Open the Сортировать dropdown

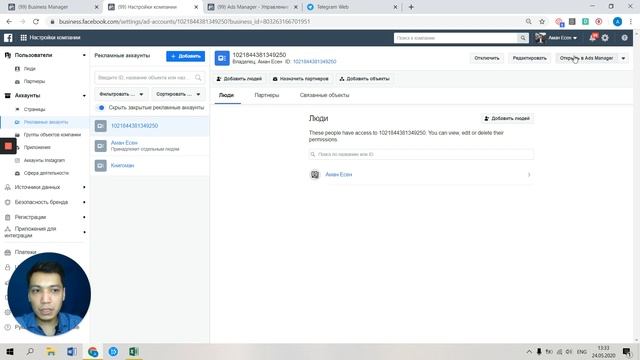tap(178, 94)
